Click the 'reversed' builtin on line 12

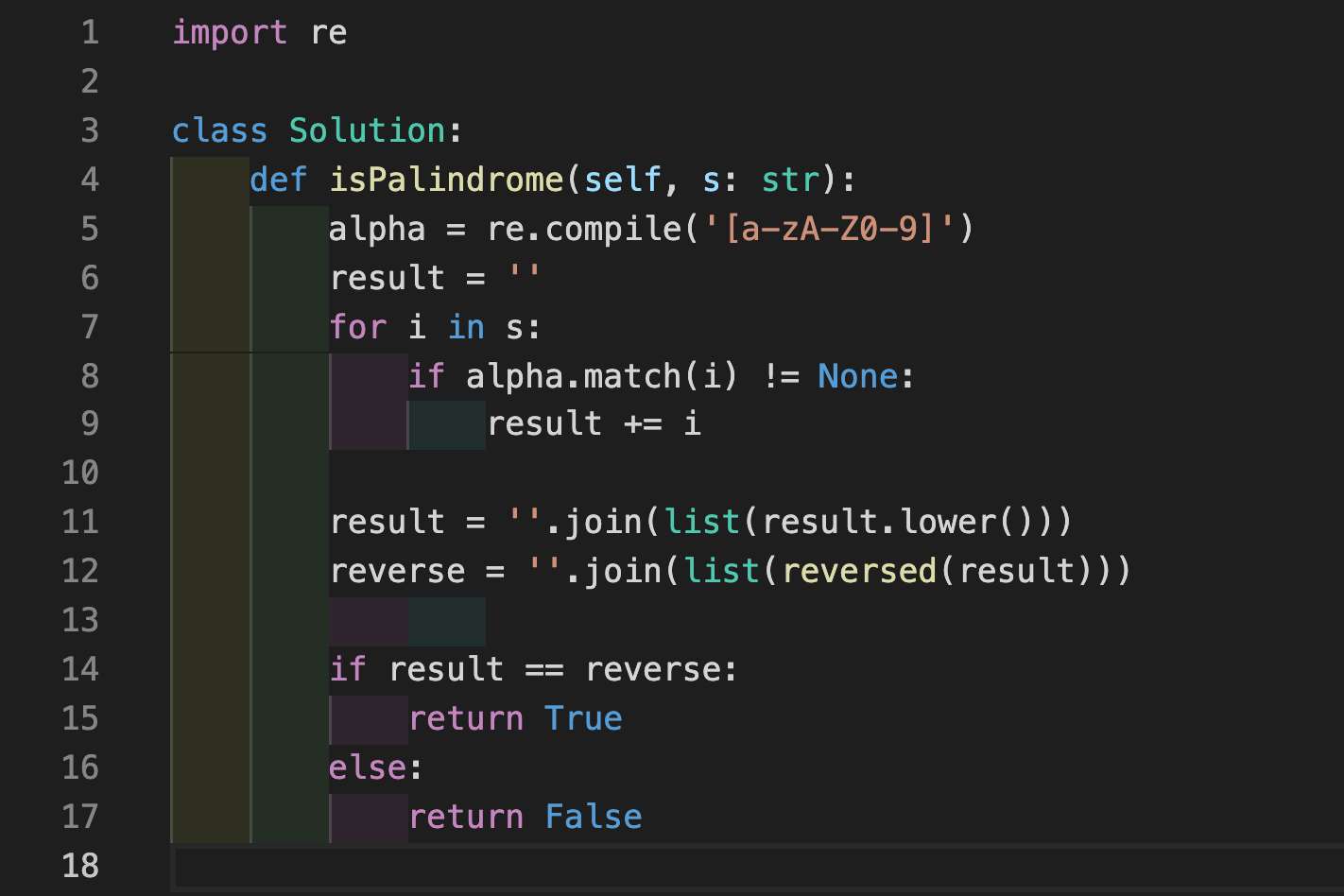tap(858, 571)
